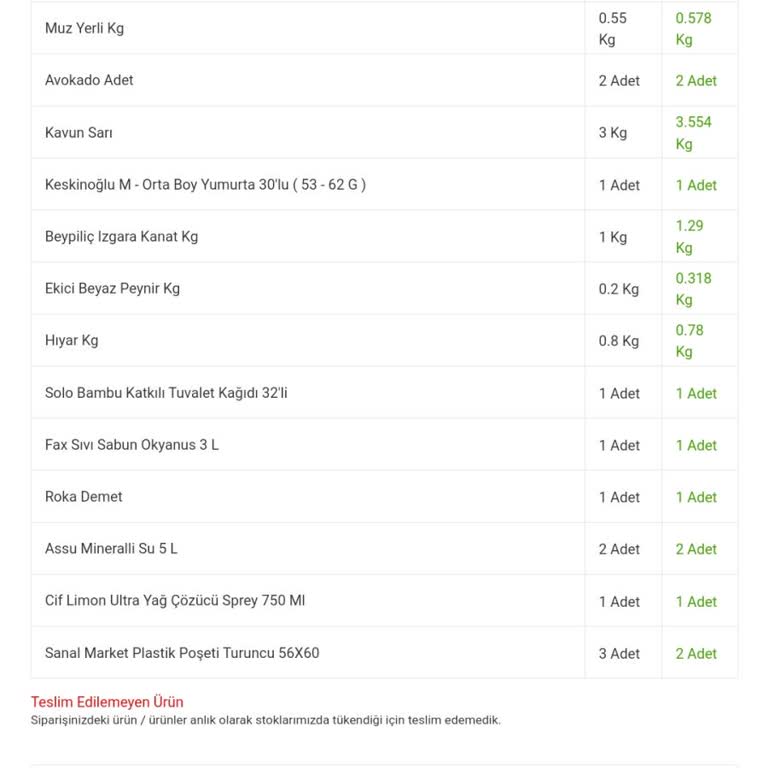Select the Keskinoğlu Orta Boy Yumurta item
The image size is (768, 768).
[205, 184]
